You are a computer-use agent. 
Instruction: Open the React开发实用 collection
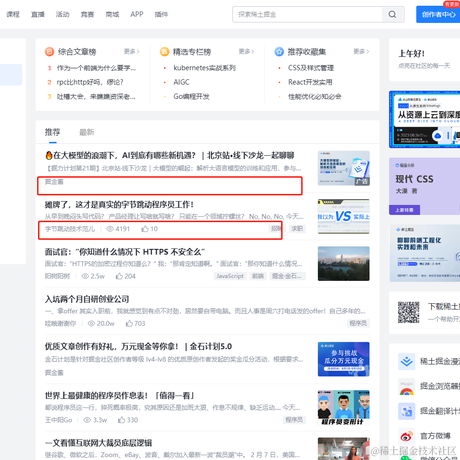tap(310, 82)
